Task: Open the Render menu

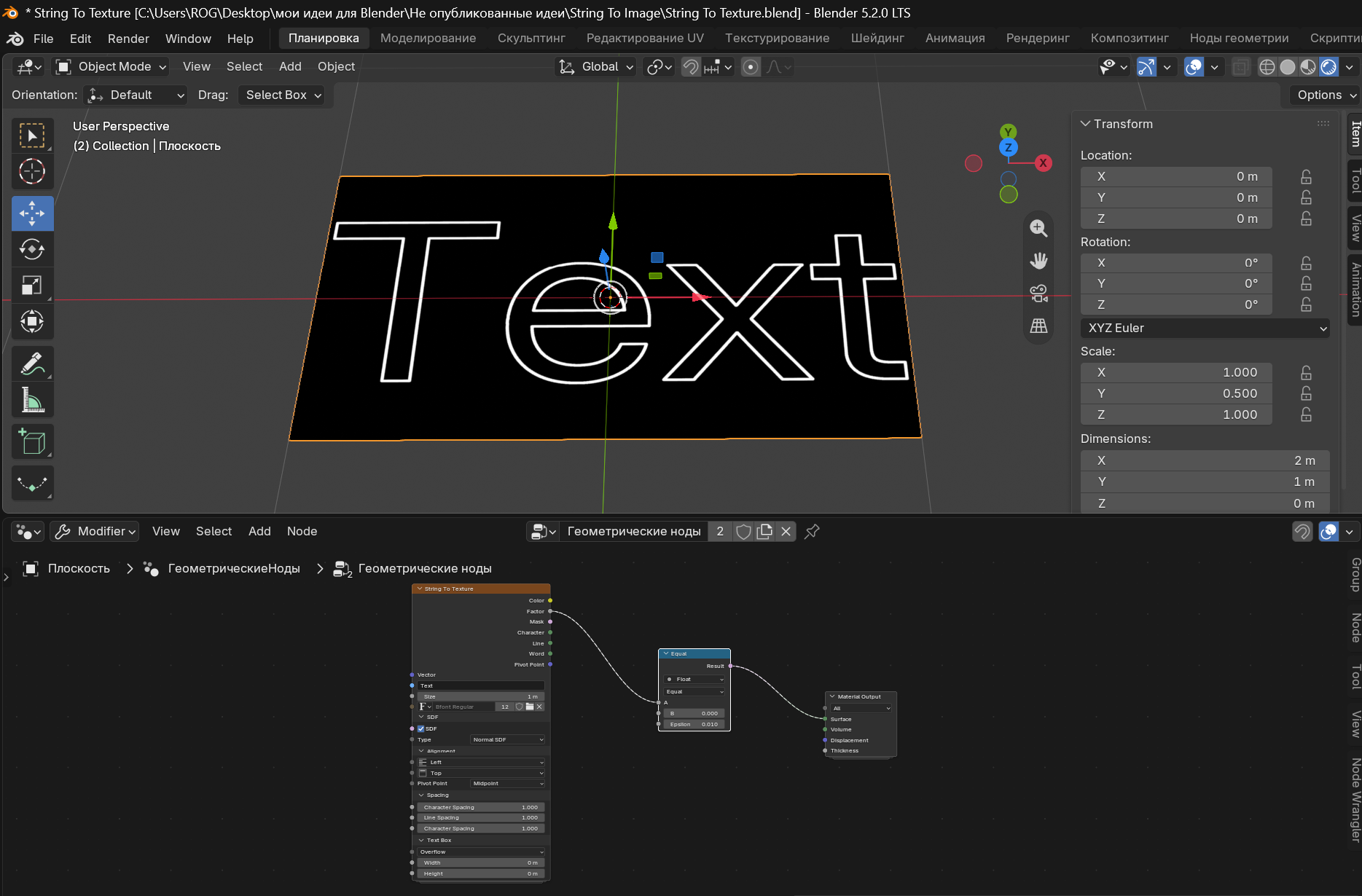Action: (x=128, y=39)
